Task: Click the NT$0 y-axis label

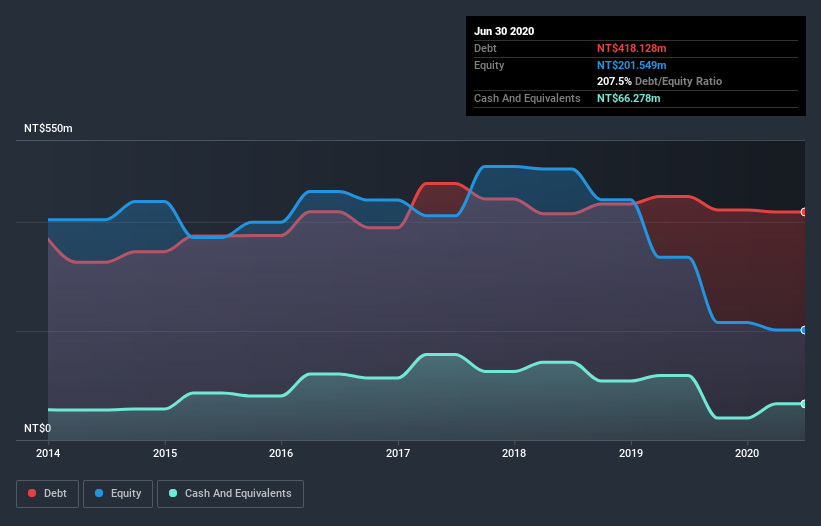Action: pyautogui.click(x=38, y=428)
